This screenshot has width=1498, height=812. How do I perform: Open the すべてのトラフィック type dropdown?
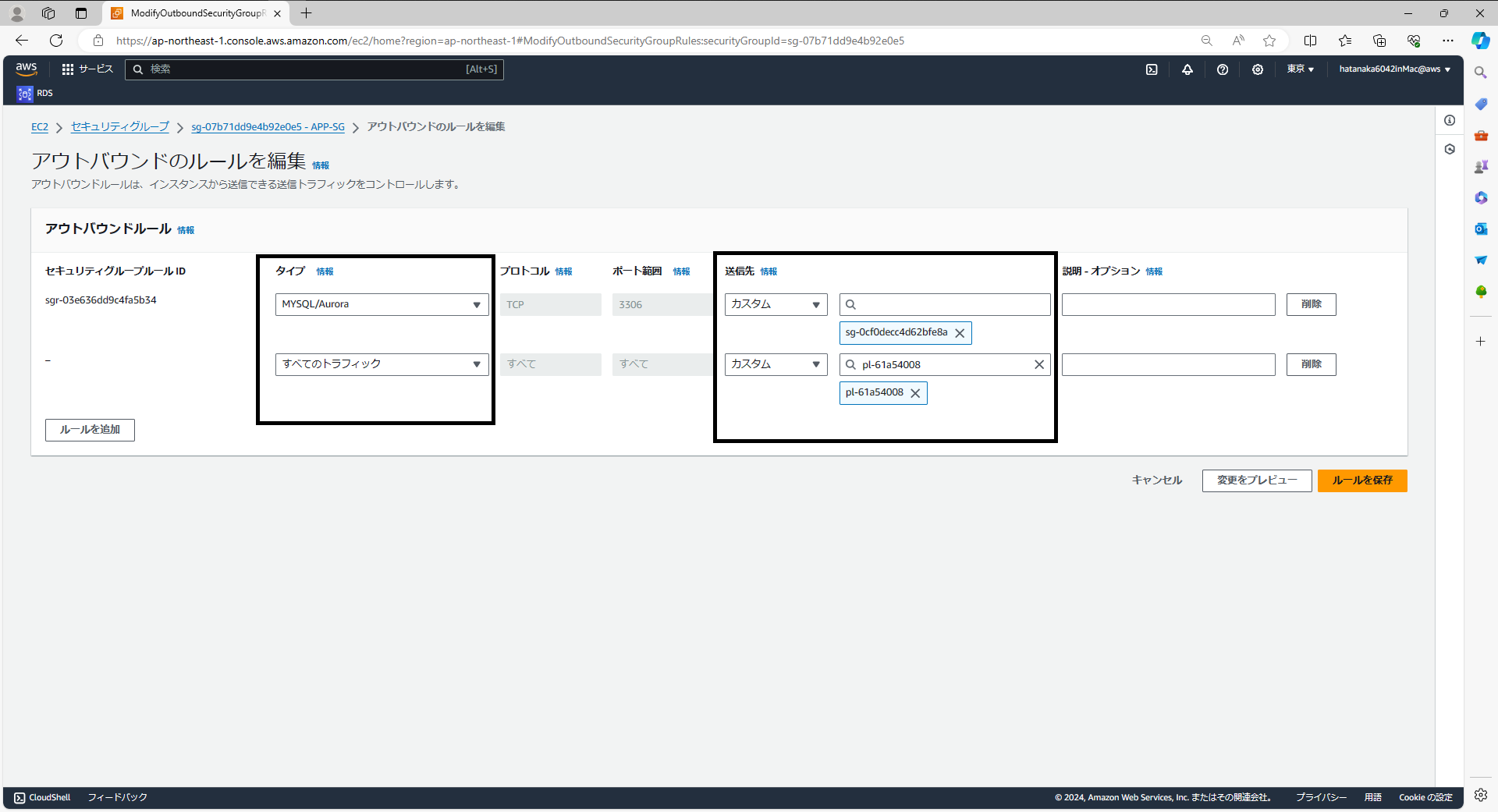tap(382, 364)
